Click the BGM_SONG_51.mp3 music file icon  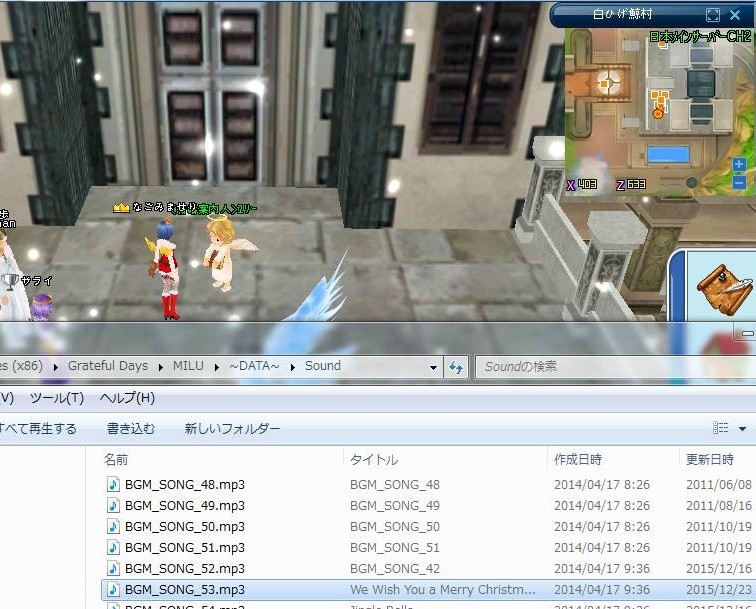click(x=113, y=547)
